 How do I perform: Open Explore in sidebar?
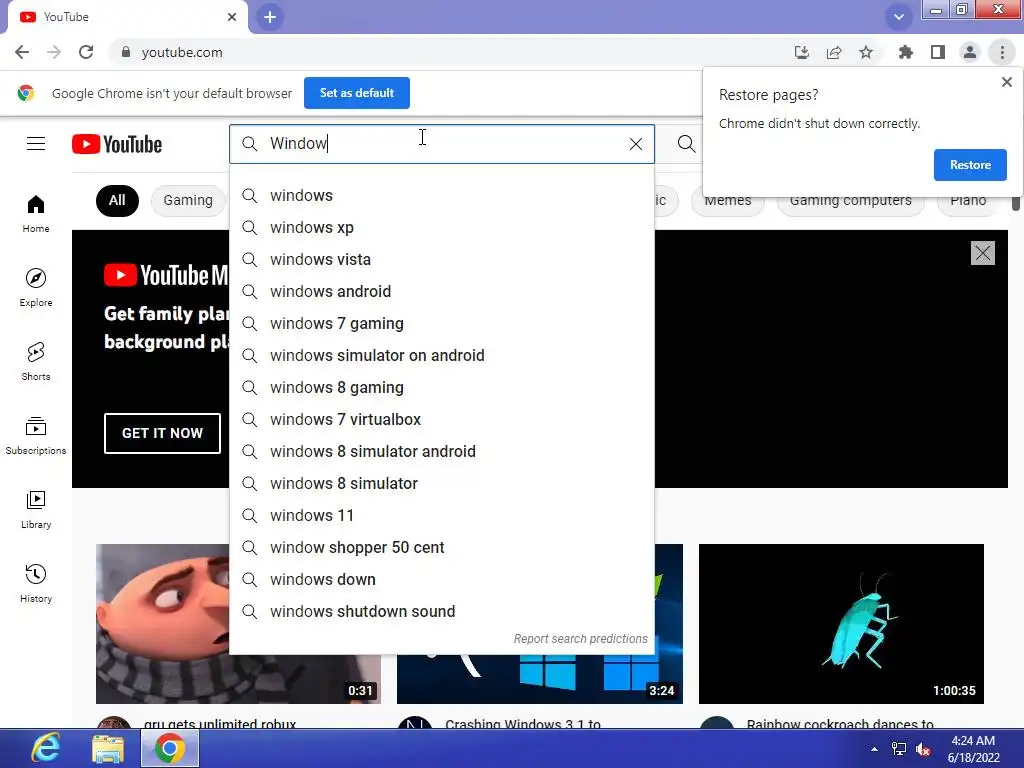(x=36, y=288)
